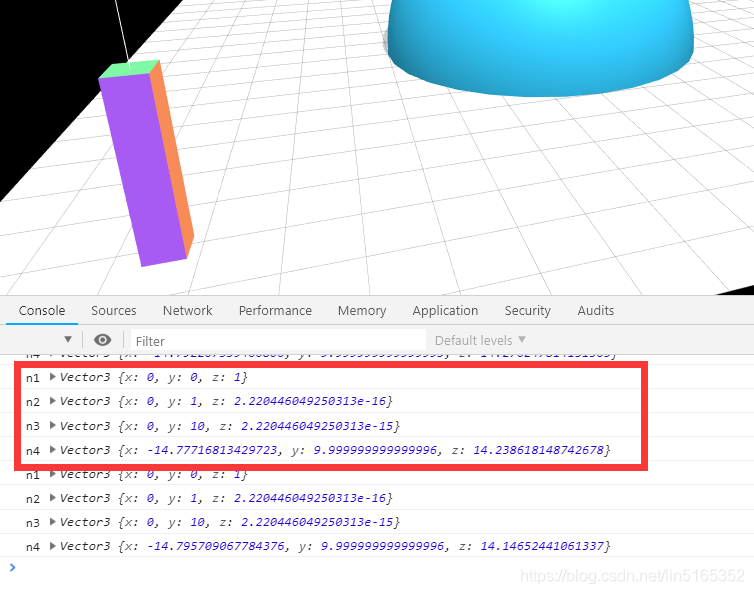Image resolution: width=754 pixels, height=594 pixels.
Task: Open the Network tab
Action: pos(188,311)
